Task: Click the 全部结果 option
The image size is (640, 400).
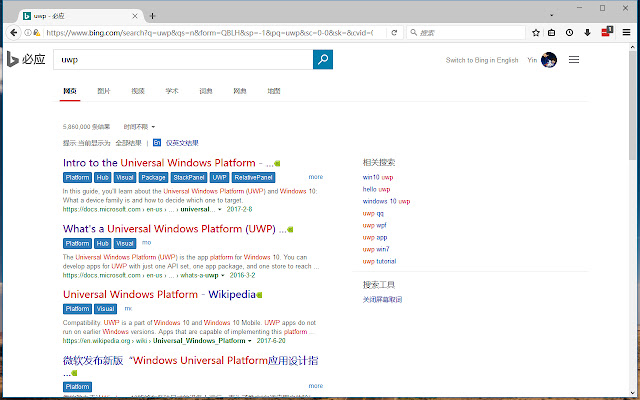Action: click(x=128, y=143)
